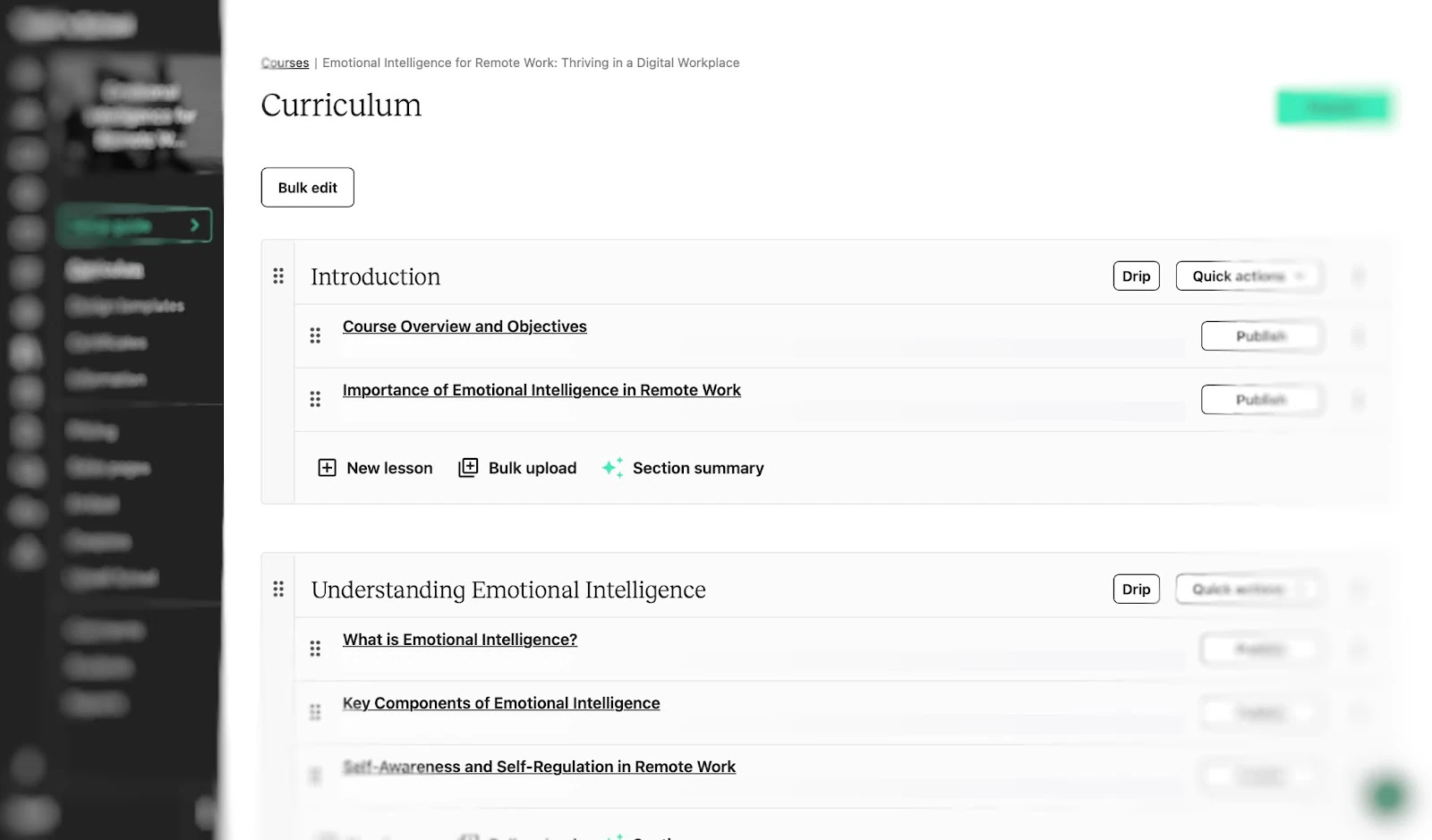Click the green button at top right
The height and width of the screenshot is (840, 1432).
pyautogui.click(x=1334, y=107)
